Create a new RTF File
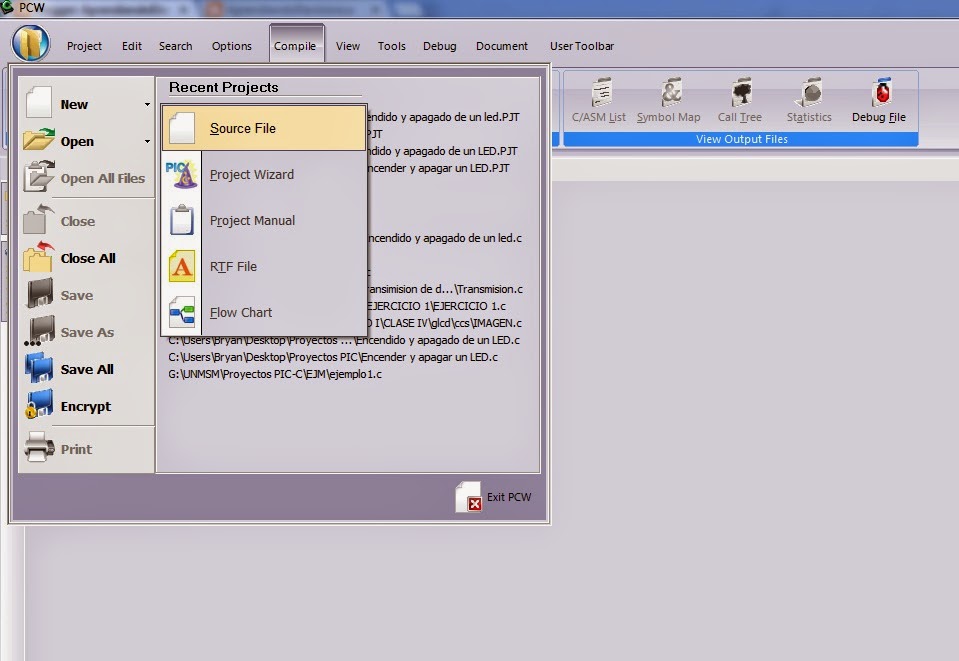 tap(232, 266)
